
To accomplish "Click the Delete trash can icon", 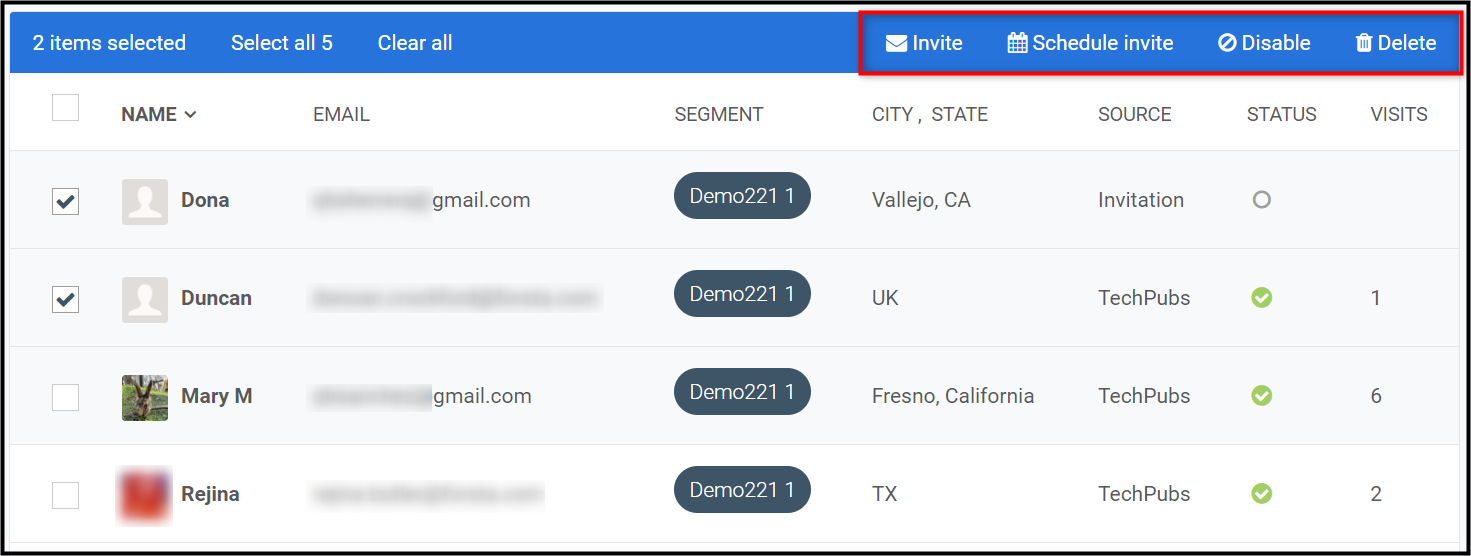I will coord(1364,43).
